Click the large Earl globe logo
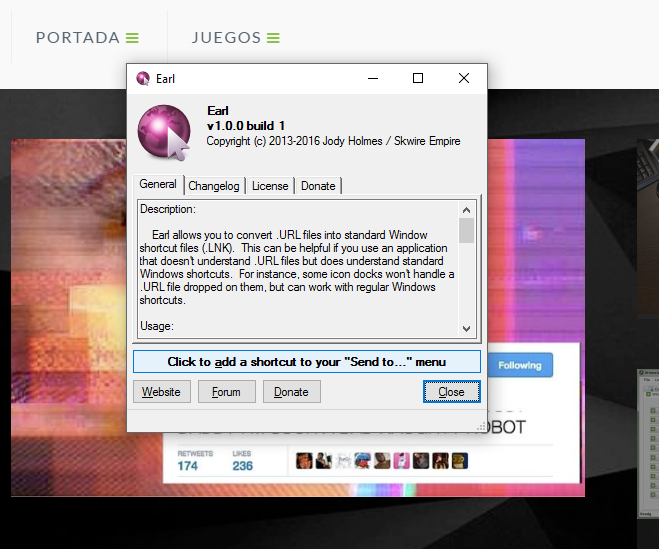The width and height of the screenshot is (659, 549). 164,132
